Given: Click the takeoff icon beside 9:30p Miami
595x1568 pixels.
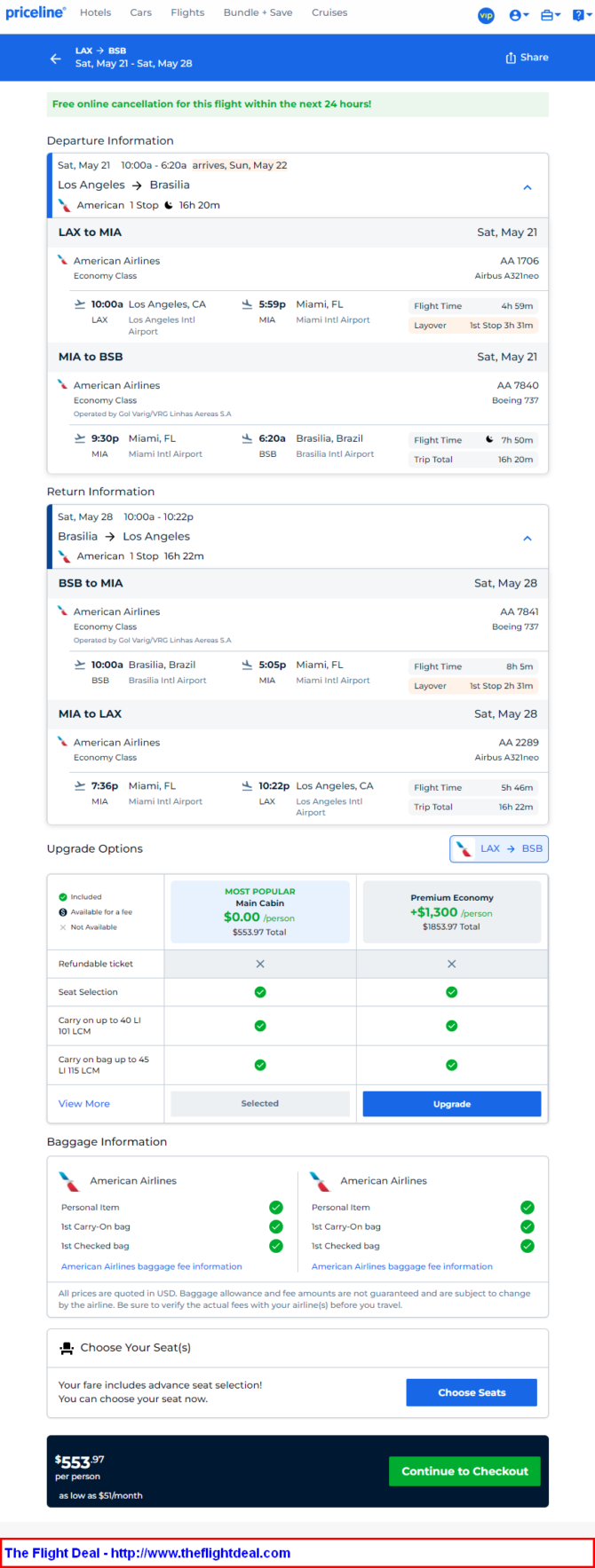Looking at the screenshot, I should pyautogui.click(x=80, y=438).
